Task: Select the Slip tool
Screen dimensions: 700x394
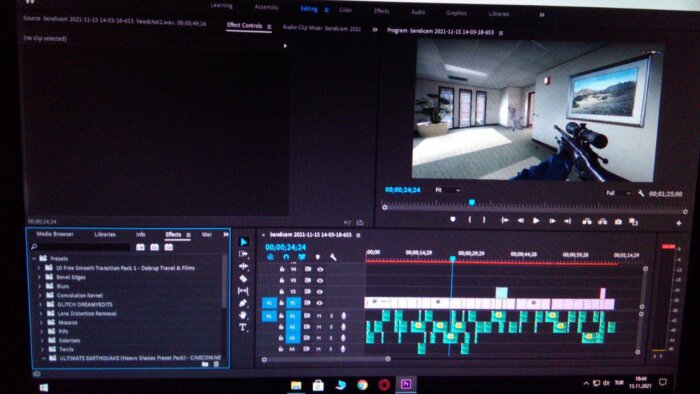Action: coord(243,291)
